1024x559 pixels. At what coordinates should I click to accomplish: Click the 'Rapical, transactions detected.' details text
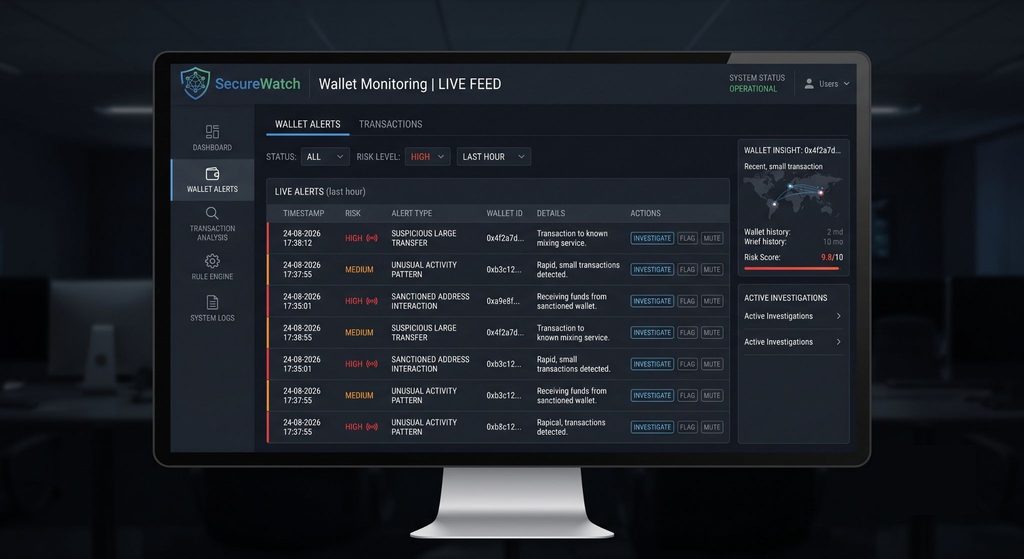pos(571,427)
